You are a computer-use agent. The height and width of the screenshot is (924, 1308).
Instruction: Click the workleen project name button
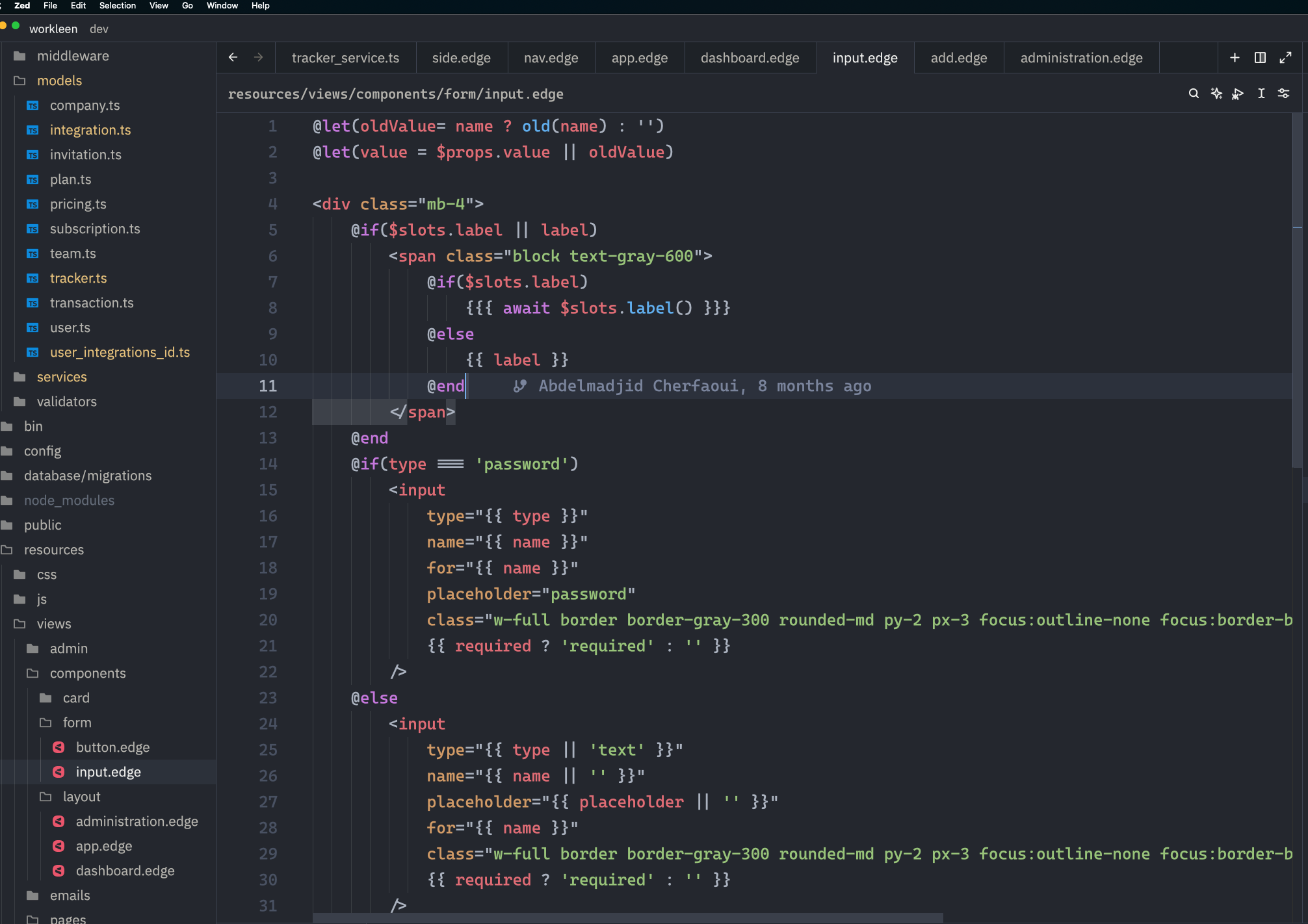click(53, 29)
